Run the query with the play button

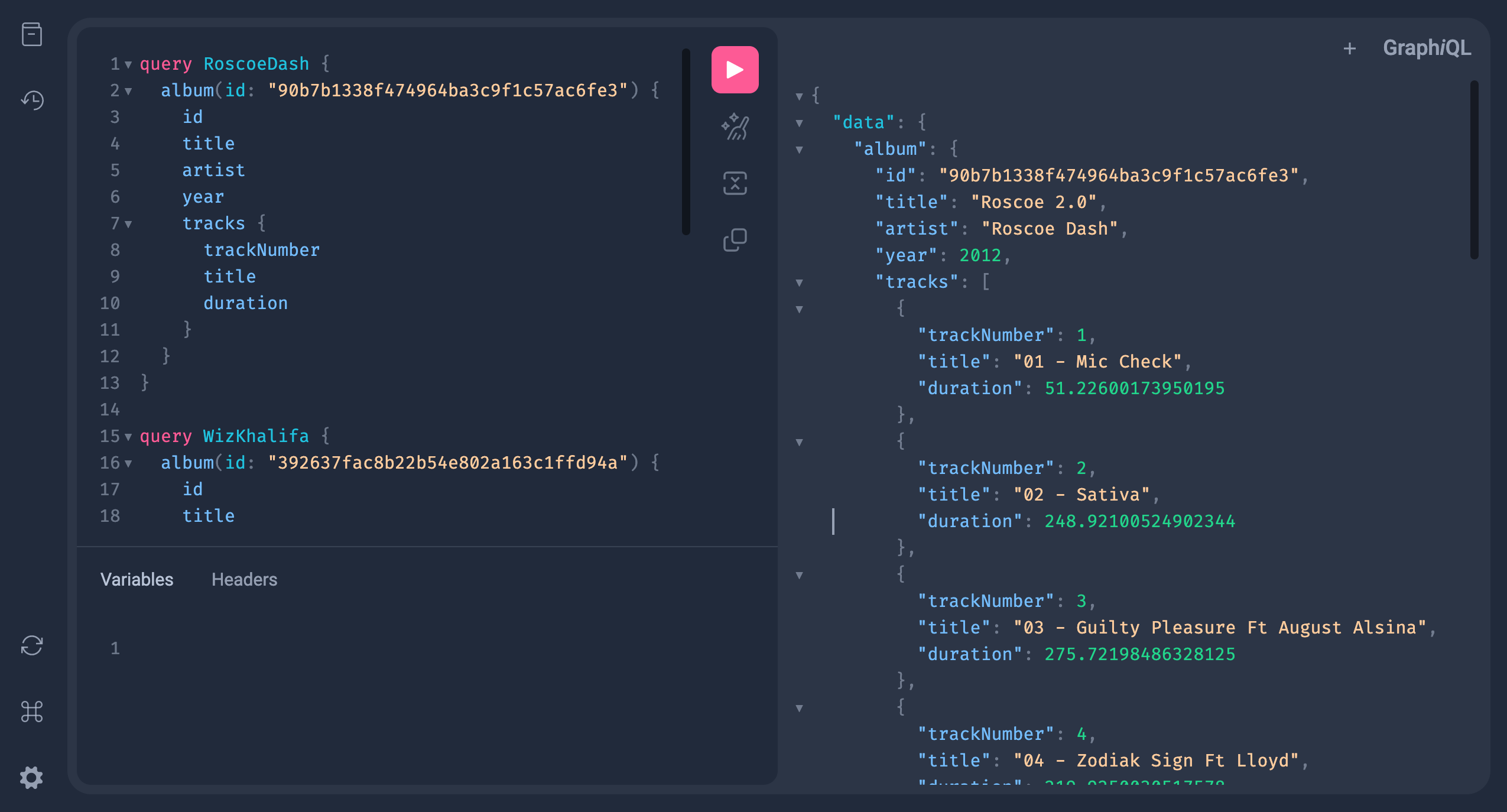point(735,70)
